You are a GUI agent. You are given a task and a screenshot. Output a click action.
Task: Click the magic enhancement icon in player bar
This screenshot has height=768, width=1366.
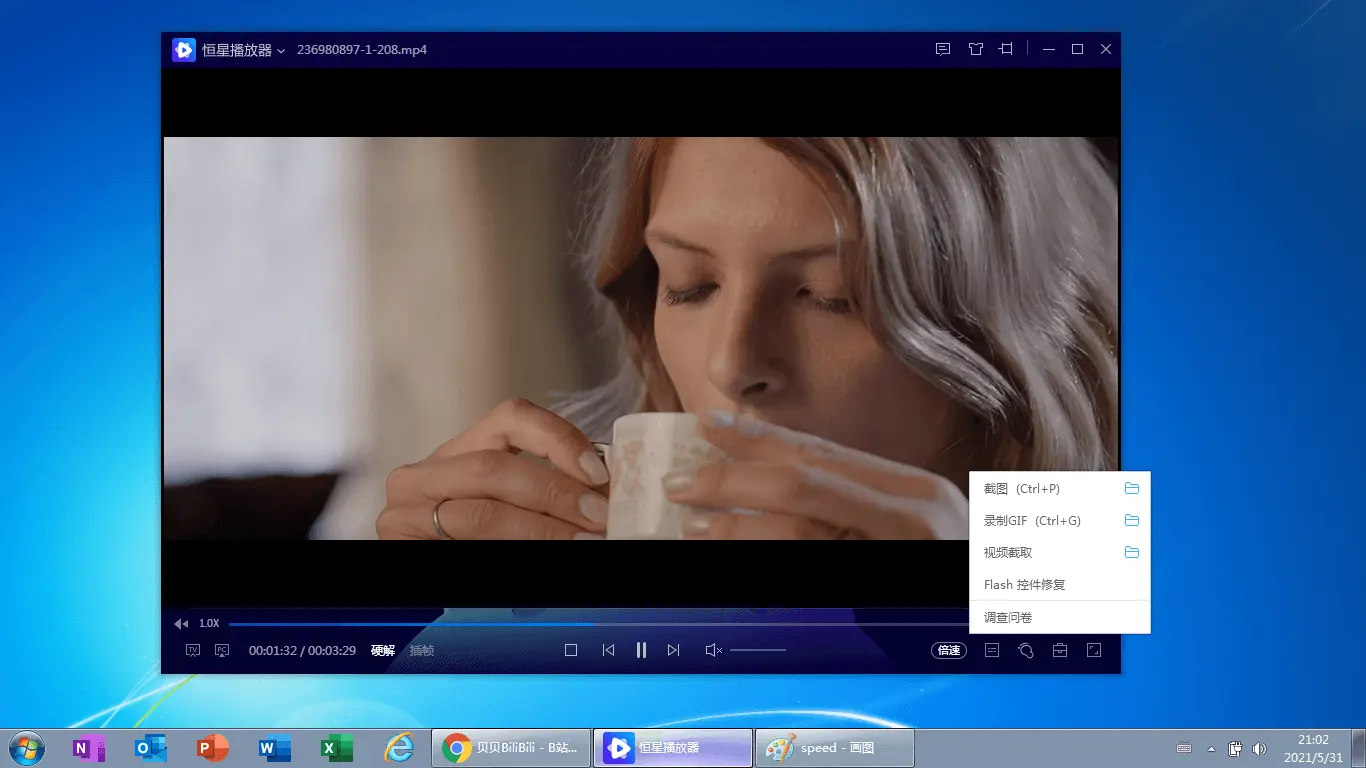[x=1025, y=650]
